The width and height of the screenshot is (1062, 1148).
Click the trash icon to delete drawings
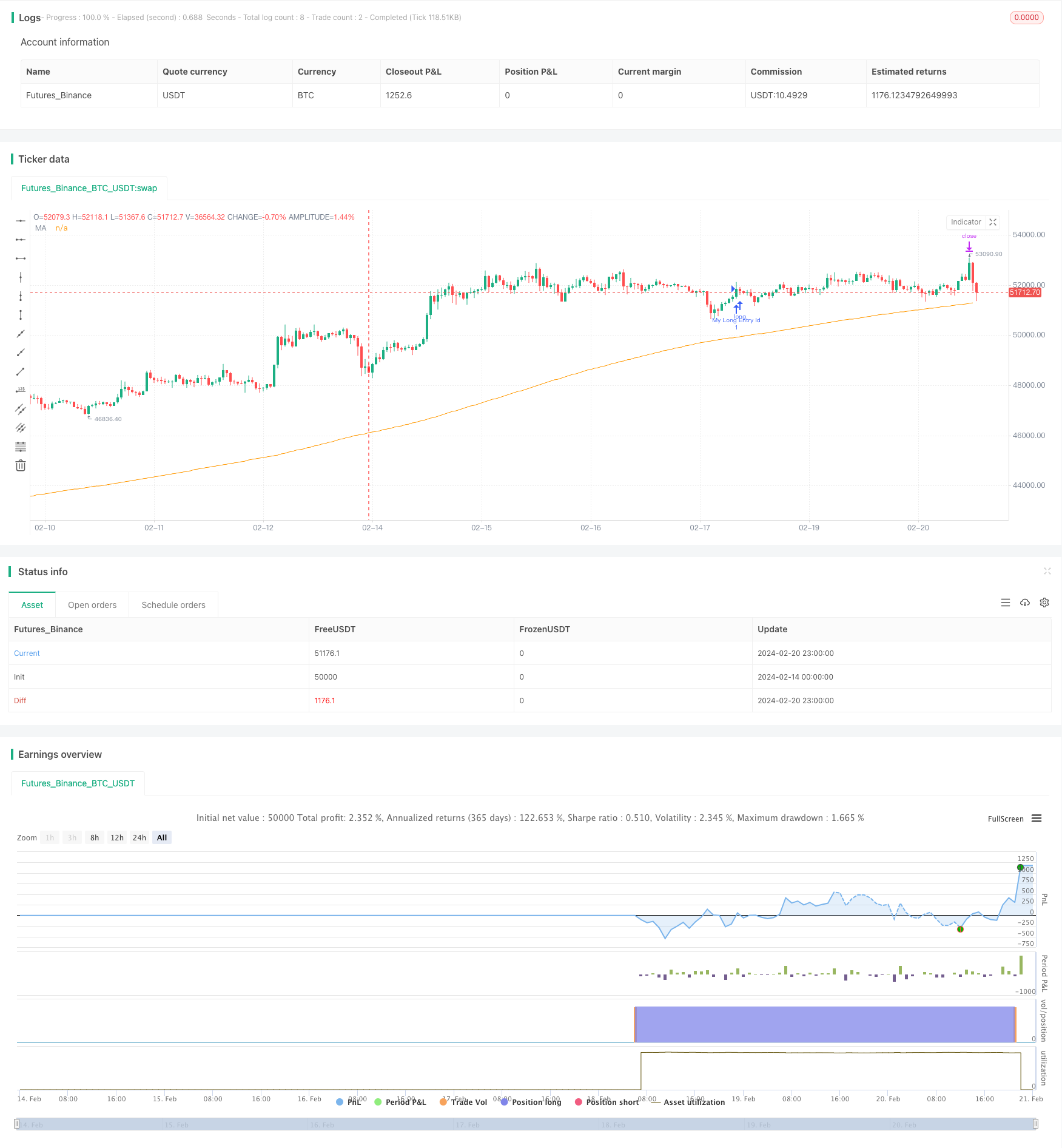click(x=21, y=465)
